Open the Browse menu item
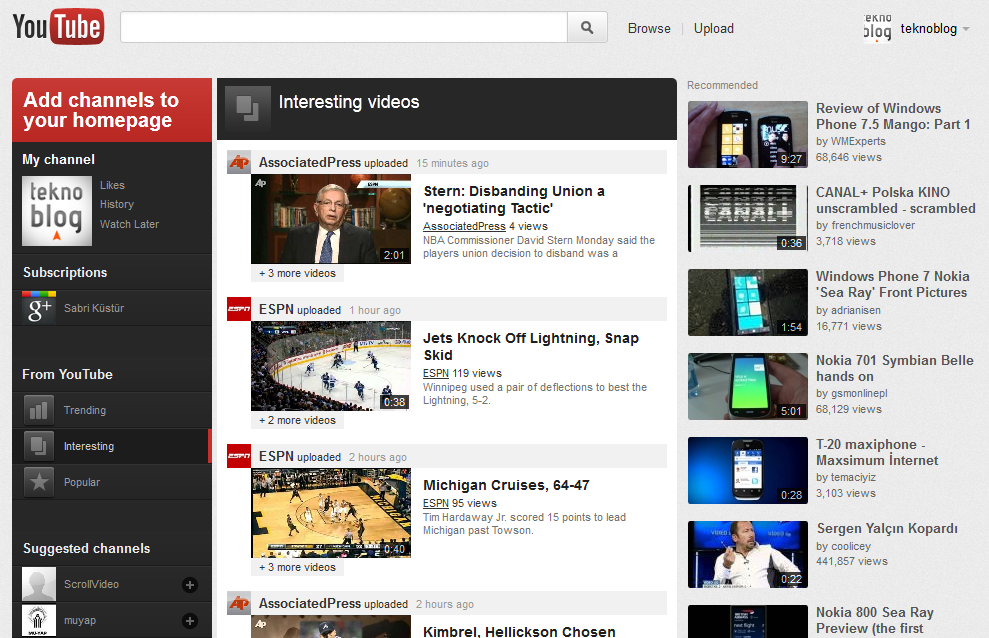The image size is (989, 638). (x=649, y=28)
